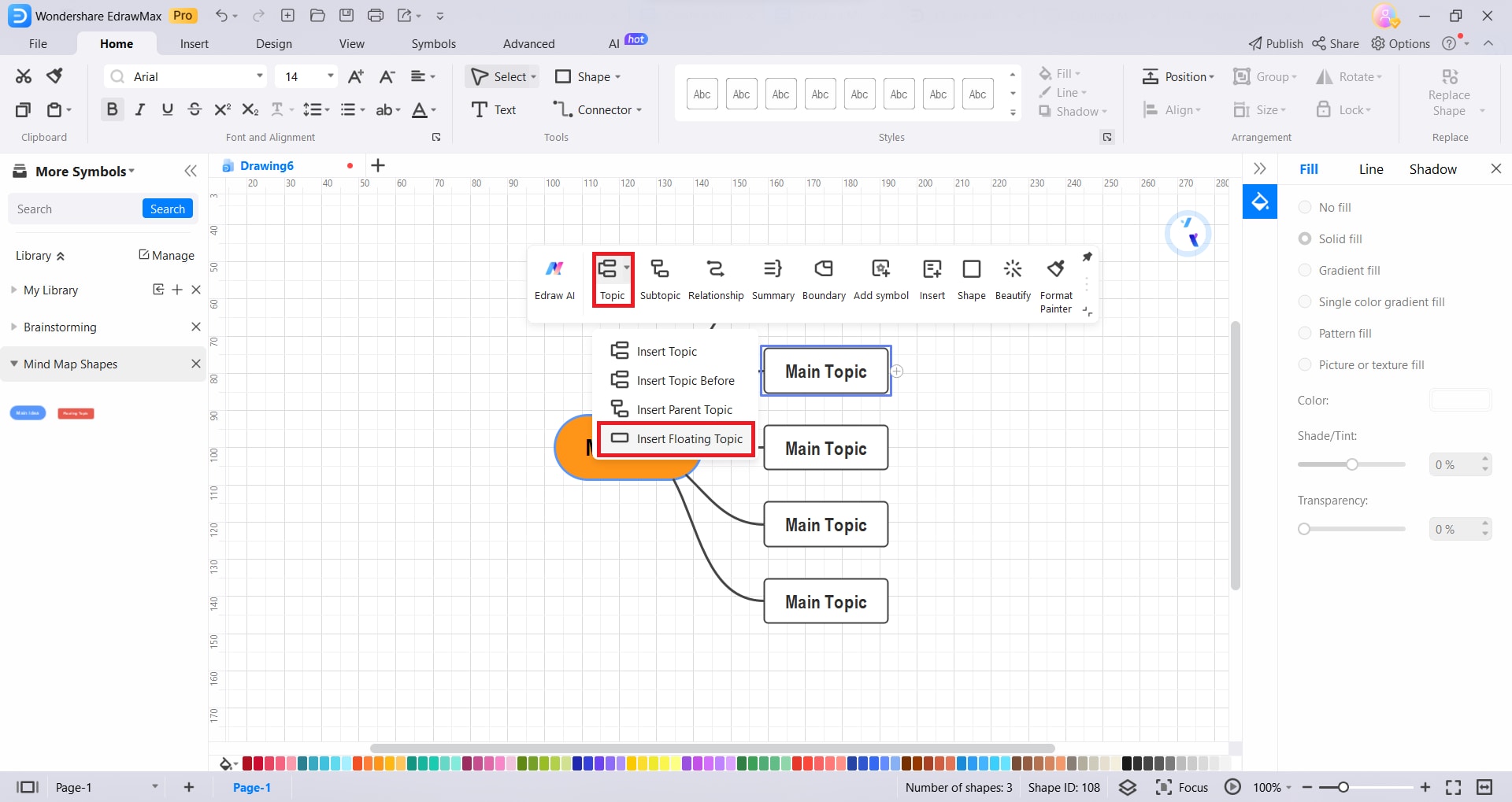Apply Underline formatting

click(167, 109)
